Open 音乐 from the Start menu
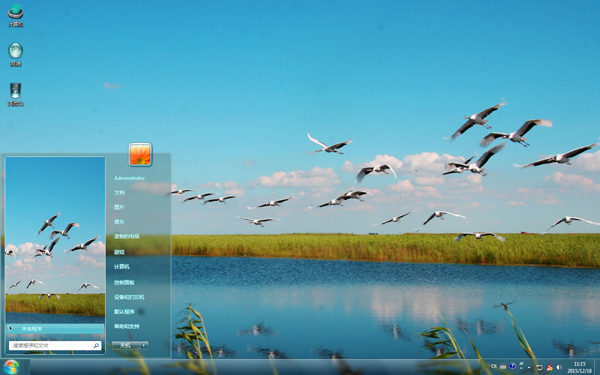The height and width of the screenshot is (375, 600). [x=119, y=222]
